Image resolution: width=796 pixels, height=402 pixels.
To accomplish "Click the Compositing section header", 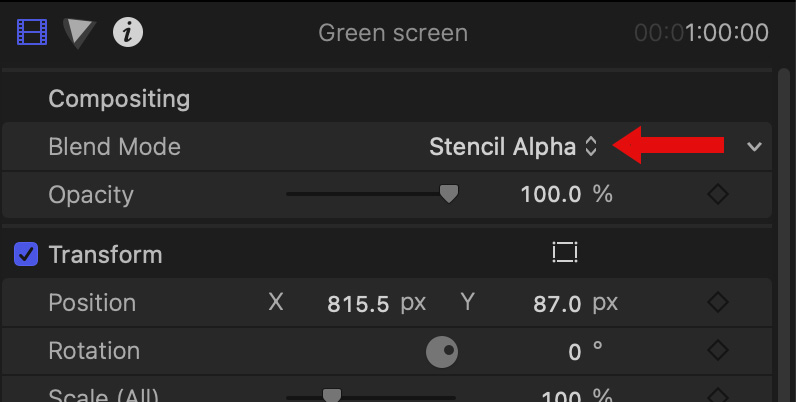I will pyautogui.click(x=119, y=99).
